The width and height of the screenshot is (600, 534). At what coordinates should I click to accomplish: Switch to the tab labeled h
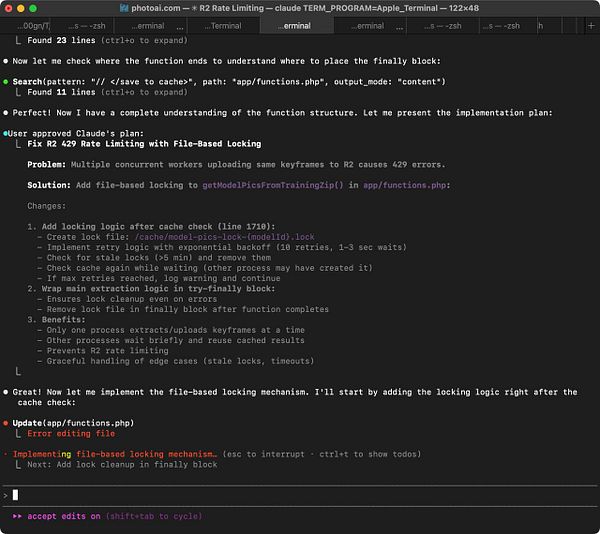pos(541,26)
